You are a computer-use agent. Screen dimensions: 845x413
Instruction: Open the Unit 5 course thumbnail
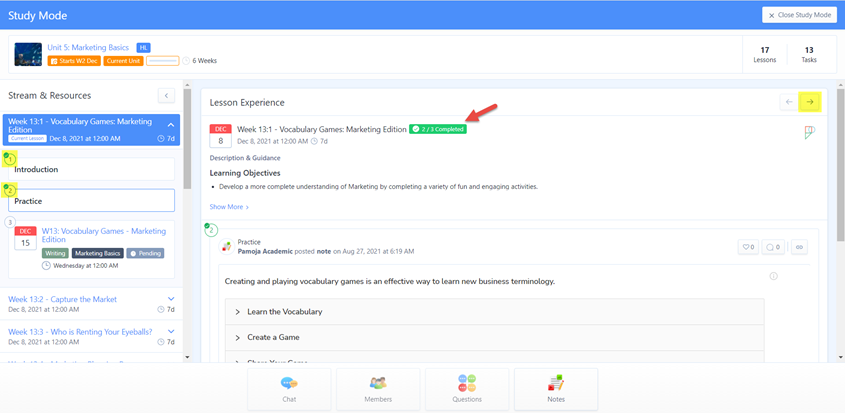28,54
